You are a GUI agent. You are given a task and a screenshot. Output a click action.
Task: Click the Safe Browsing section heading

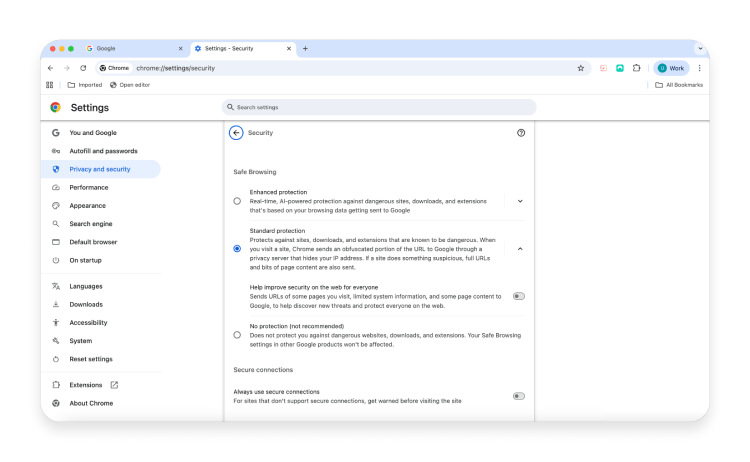254,172
